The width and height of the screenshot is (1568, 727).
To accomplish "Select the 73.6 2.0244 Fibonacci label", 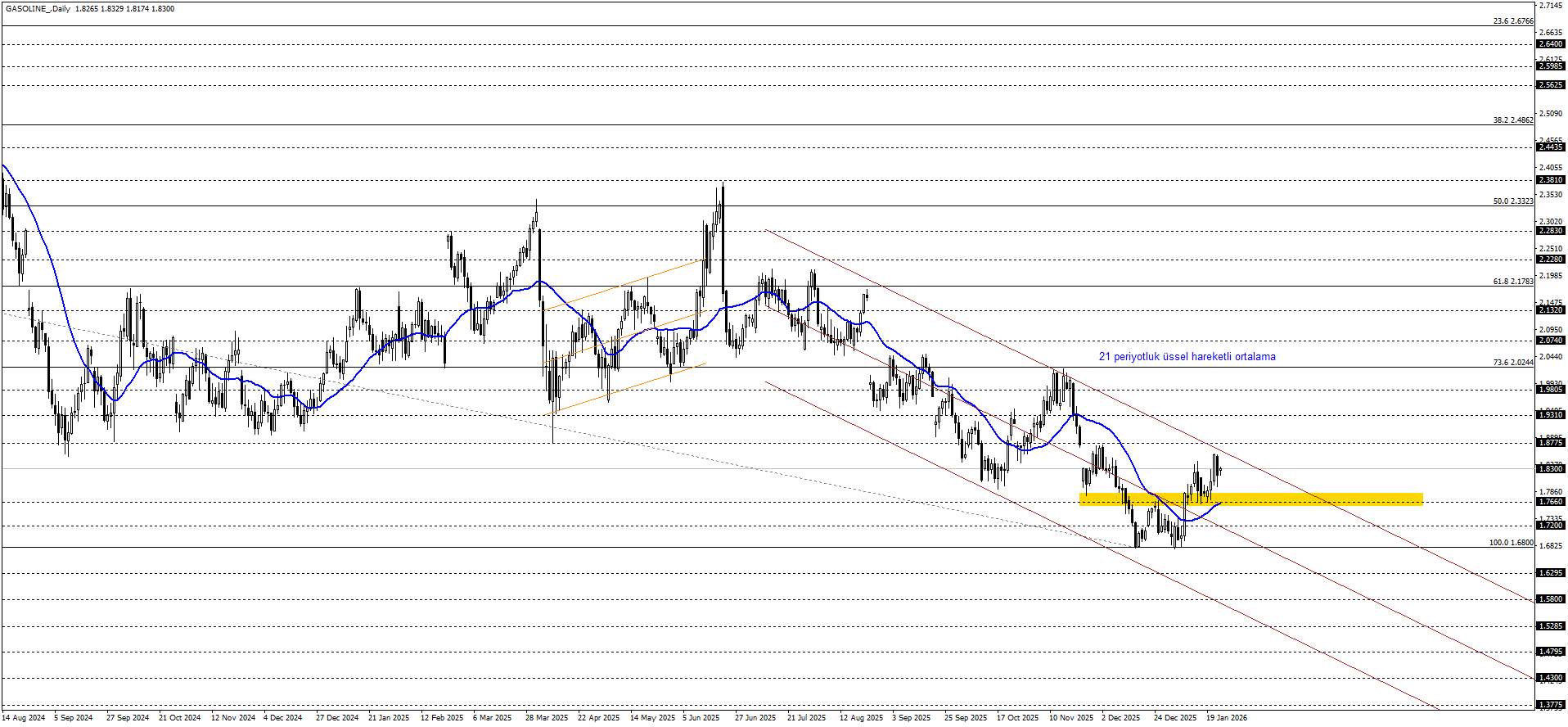I will (x=1512, y=363).
